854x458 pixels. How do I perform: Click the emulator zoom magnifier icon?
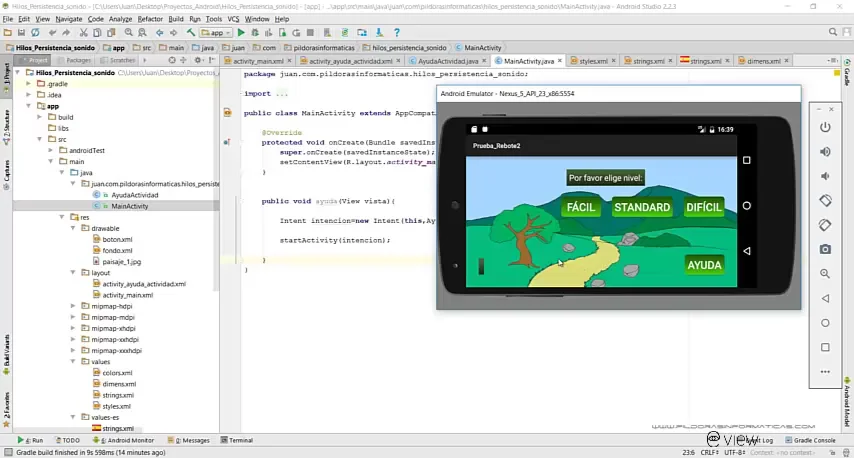pyautogui.click(x=825, y=273)
